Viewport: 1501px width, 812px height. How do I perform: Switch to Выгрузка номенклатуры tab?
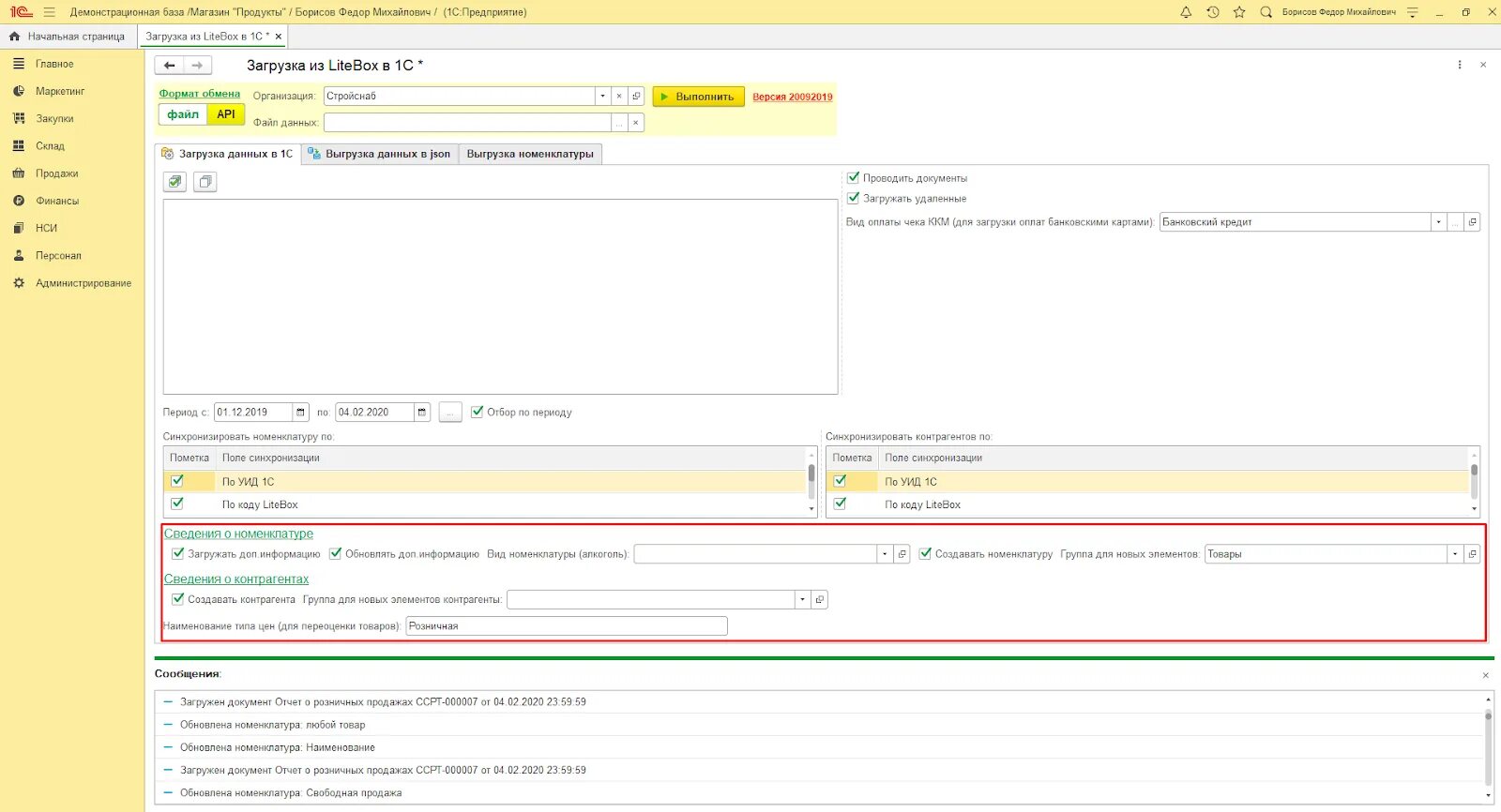tap(530, 154)
